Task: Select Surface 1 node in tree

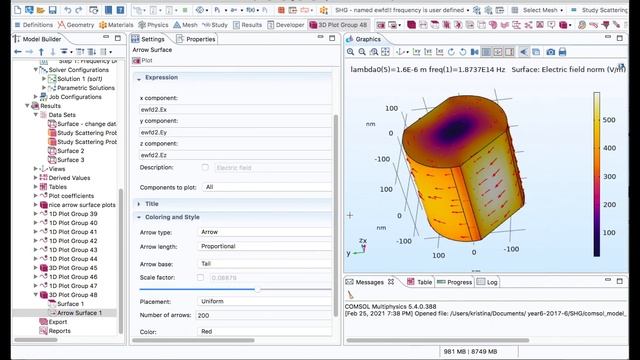Action: (x=66, y=304)
